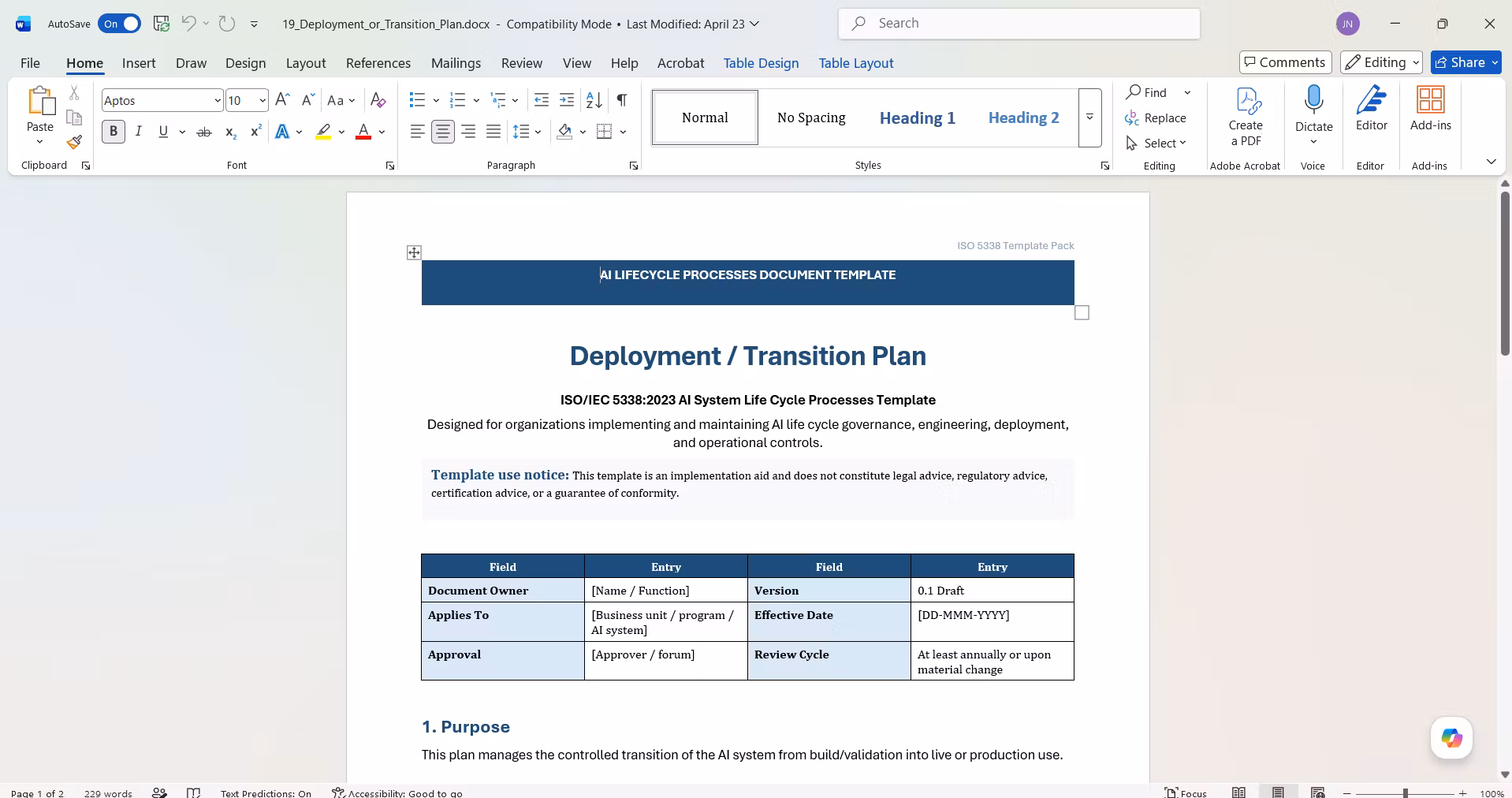Decrease paragraph indent
This screenshot has width=1512, height=798.
pyautogui.click(x=542, y=100)
